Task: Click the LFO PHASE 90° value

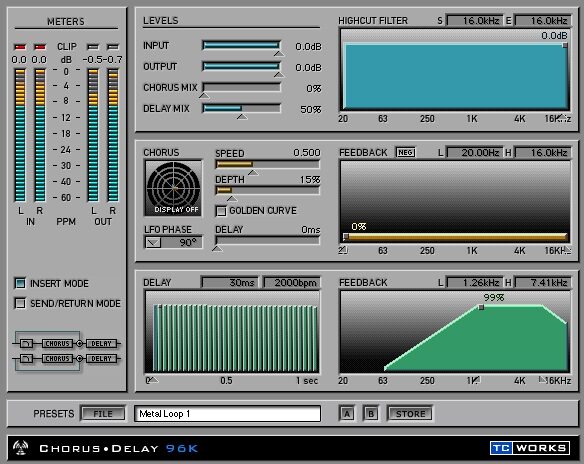Action: tap(188, 243)
